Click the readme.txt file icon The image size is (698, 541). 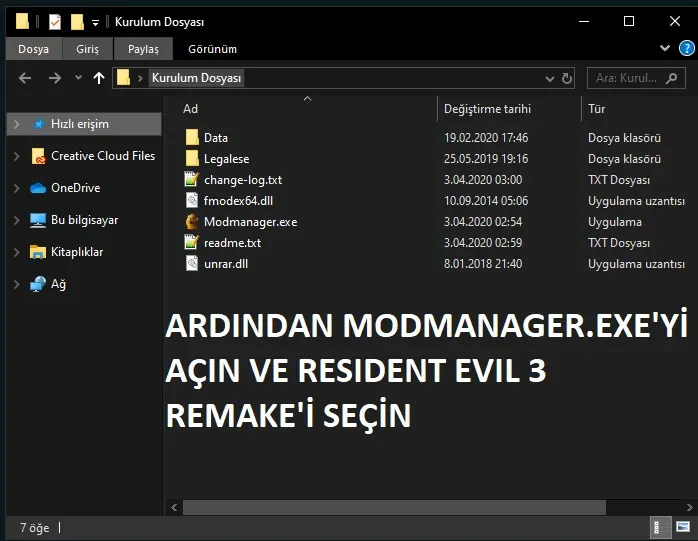(x=193, y=243)
